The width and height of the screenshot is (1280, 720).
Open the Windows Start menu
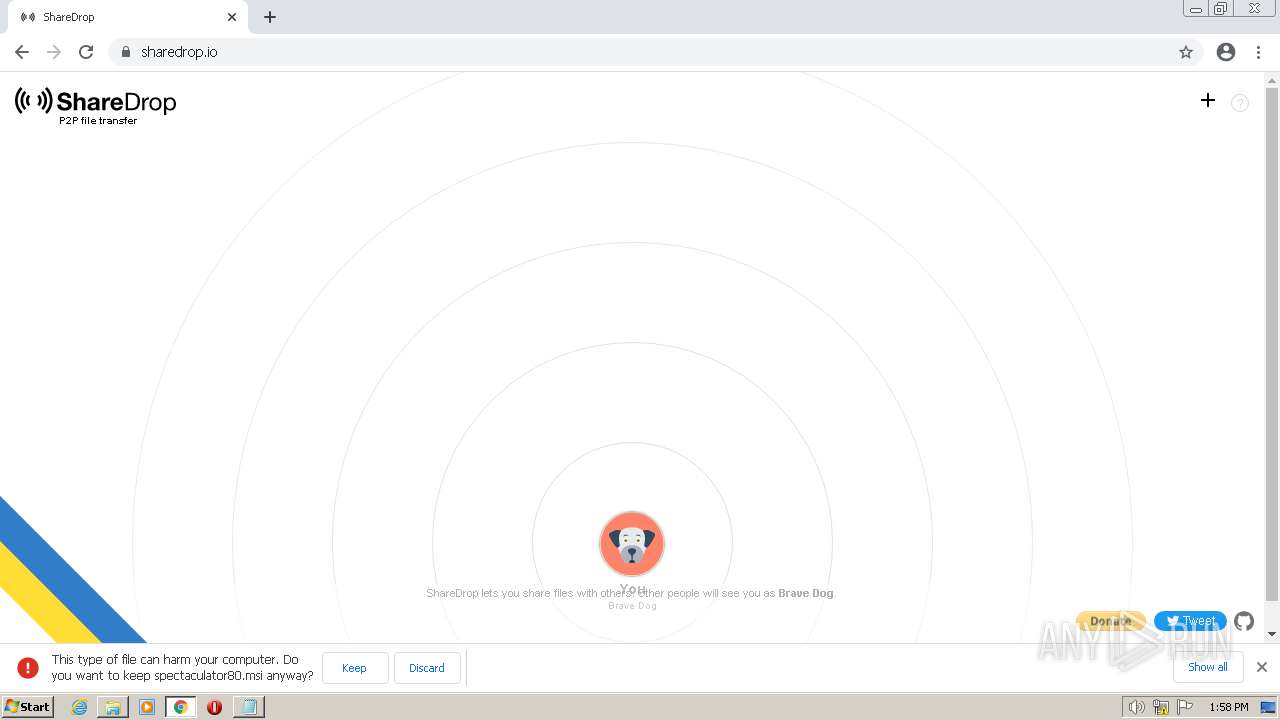click(28, 707)
